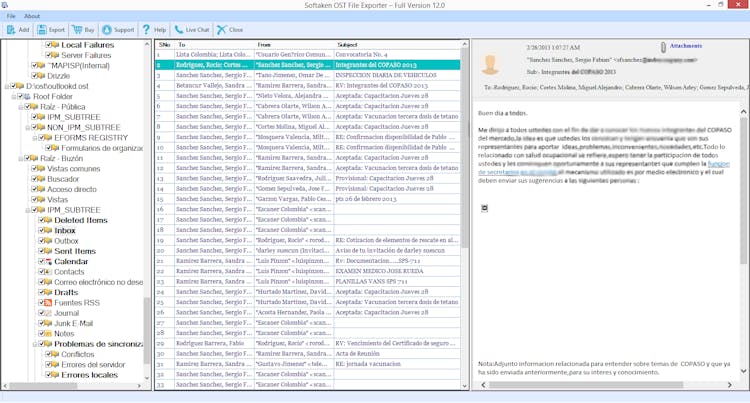Click the Drafts folder icon
750x403 pixels.
[48, 292]
